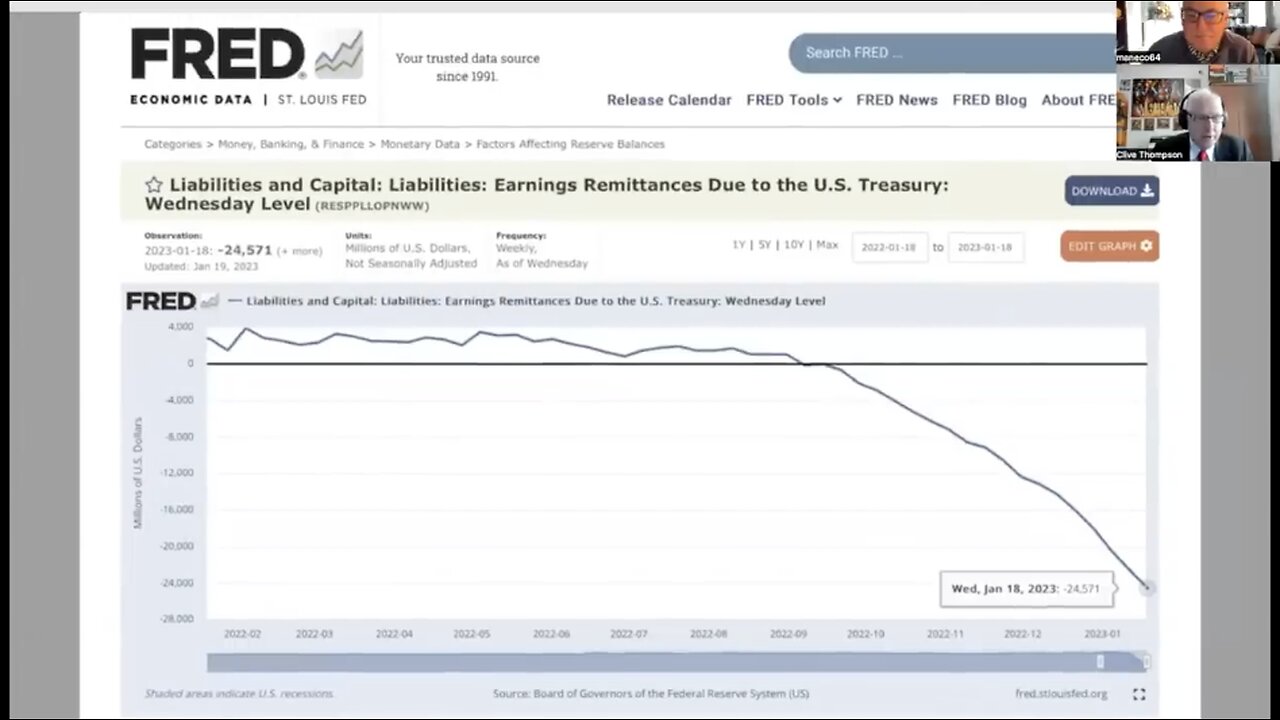Click the favorite star icon beside series title

click(153, 185)
